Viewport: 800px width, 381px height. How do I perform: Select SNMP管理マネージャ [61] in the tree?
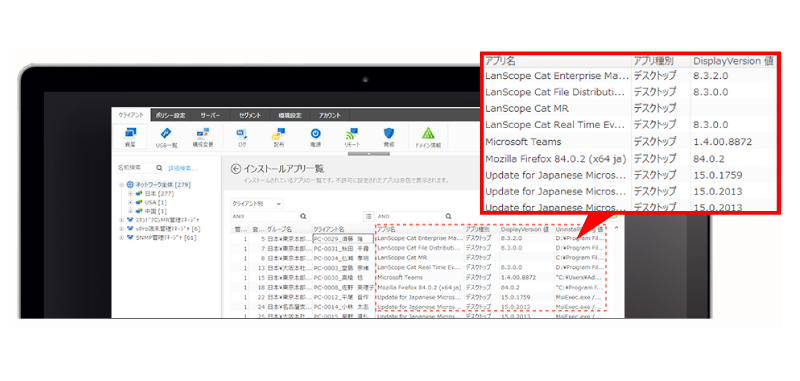click(x=166, y=238)
